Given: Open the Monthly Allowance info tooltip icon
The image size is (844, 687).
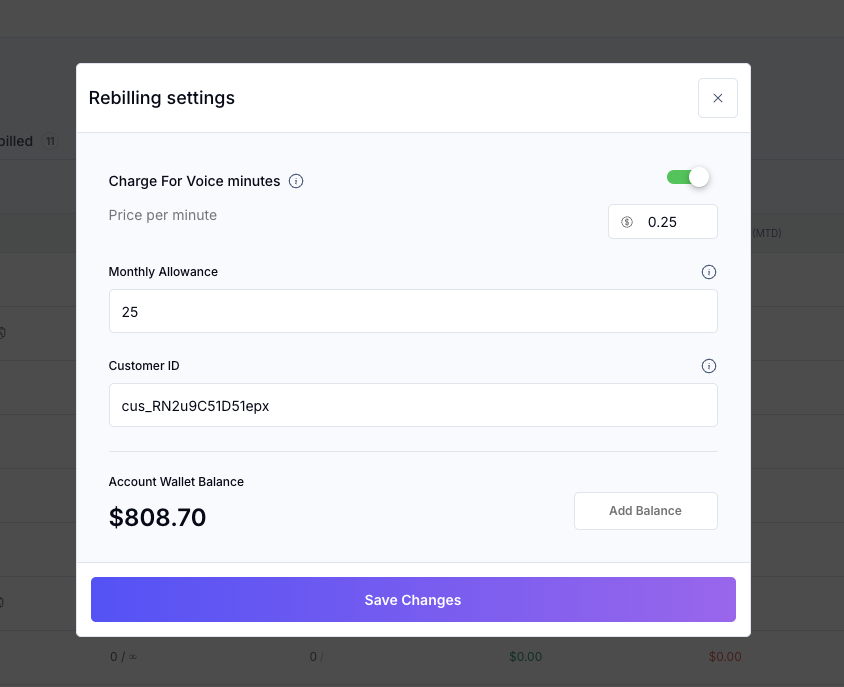Looking at the screenshot, I should (709, 271).
